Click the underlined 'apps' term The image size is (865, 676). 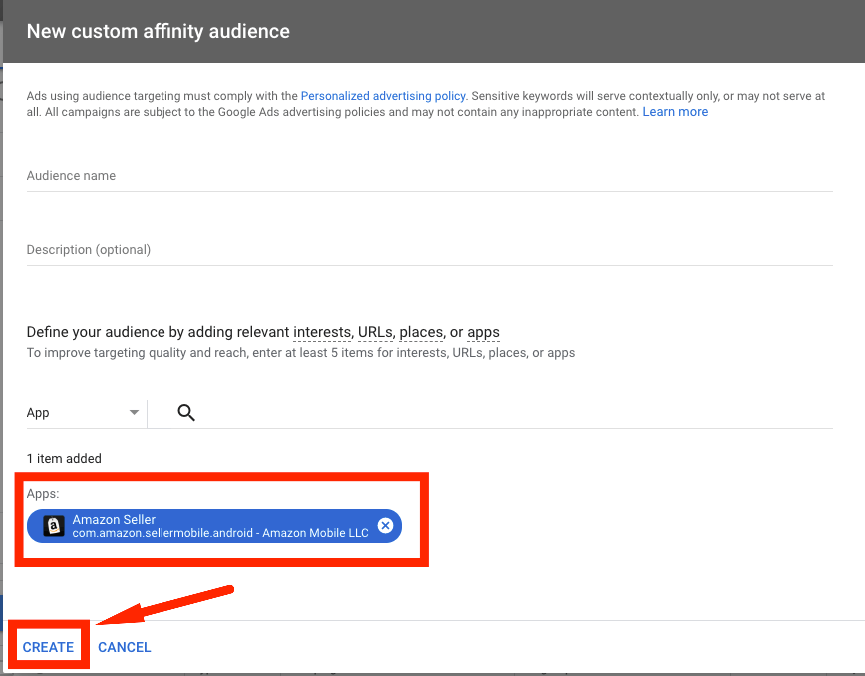(483, 332)
